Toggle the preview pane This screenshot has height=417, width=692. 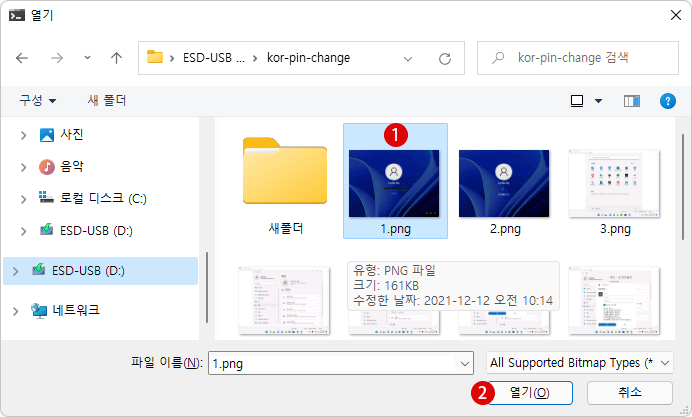632,101
